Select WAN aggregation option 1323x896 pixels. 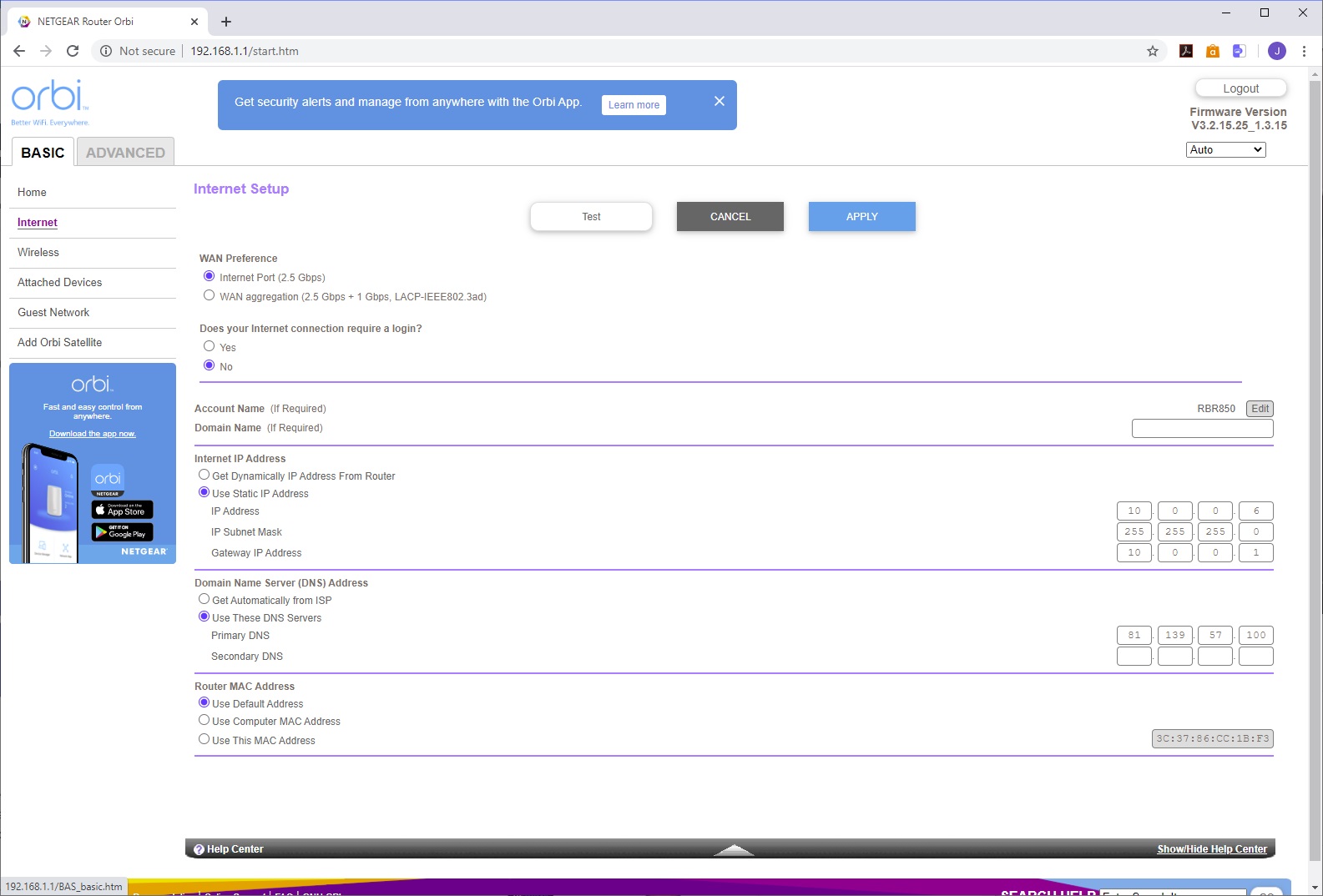coord(210,295)
